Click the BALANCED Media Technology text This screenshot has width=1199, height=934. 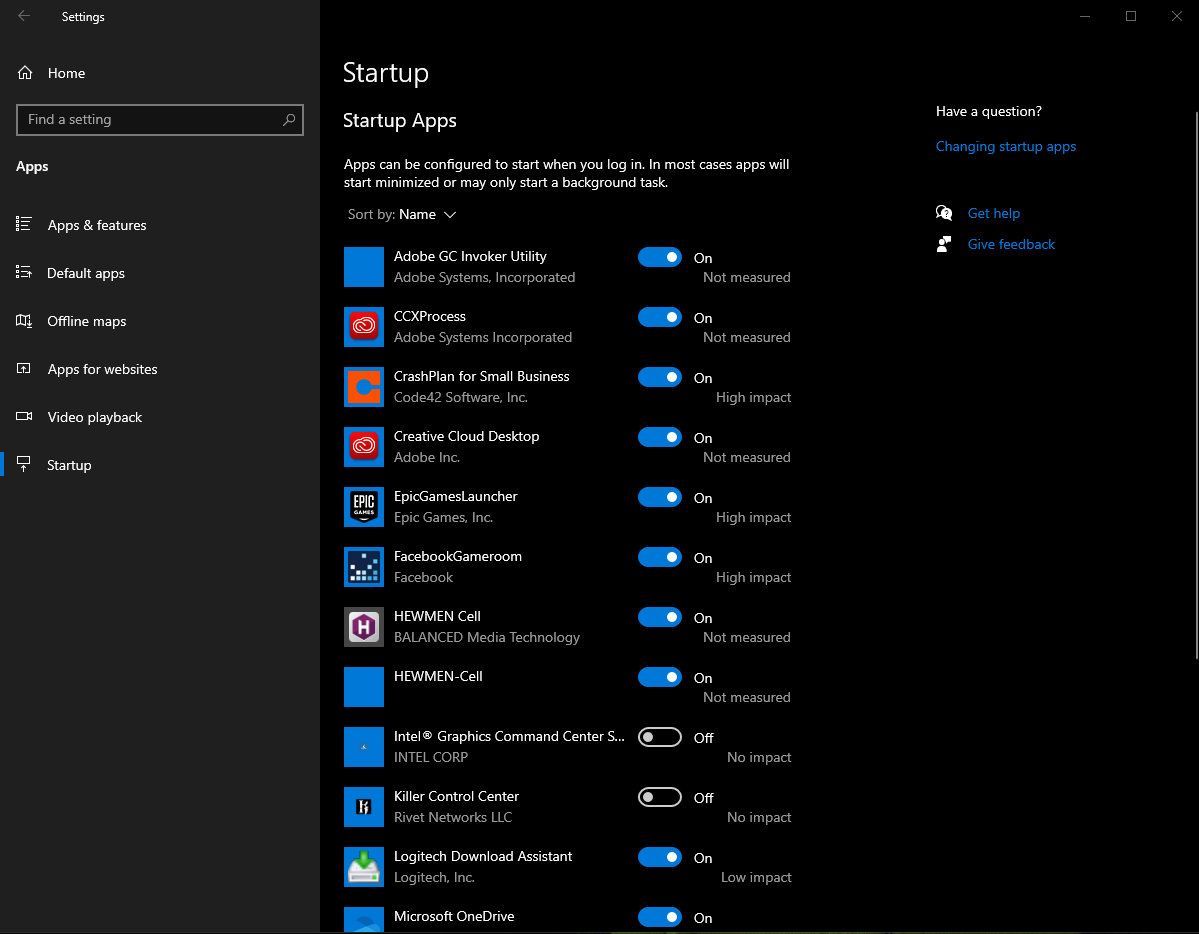(x=486, y=637)
